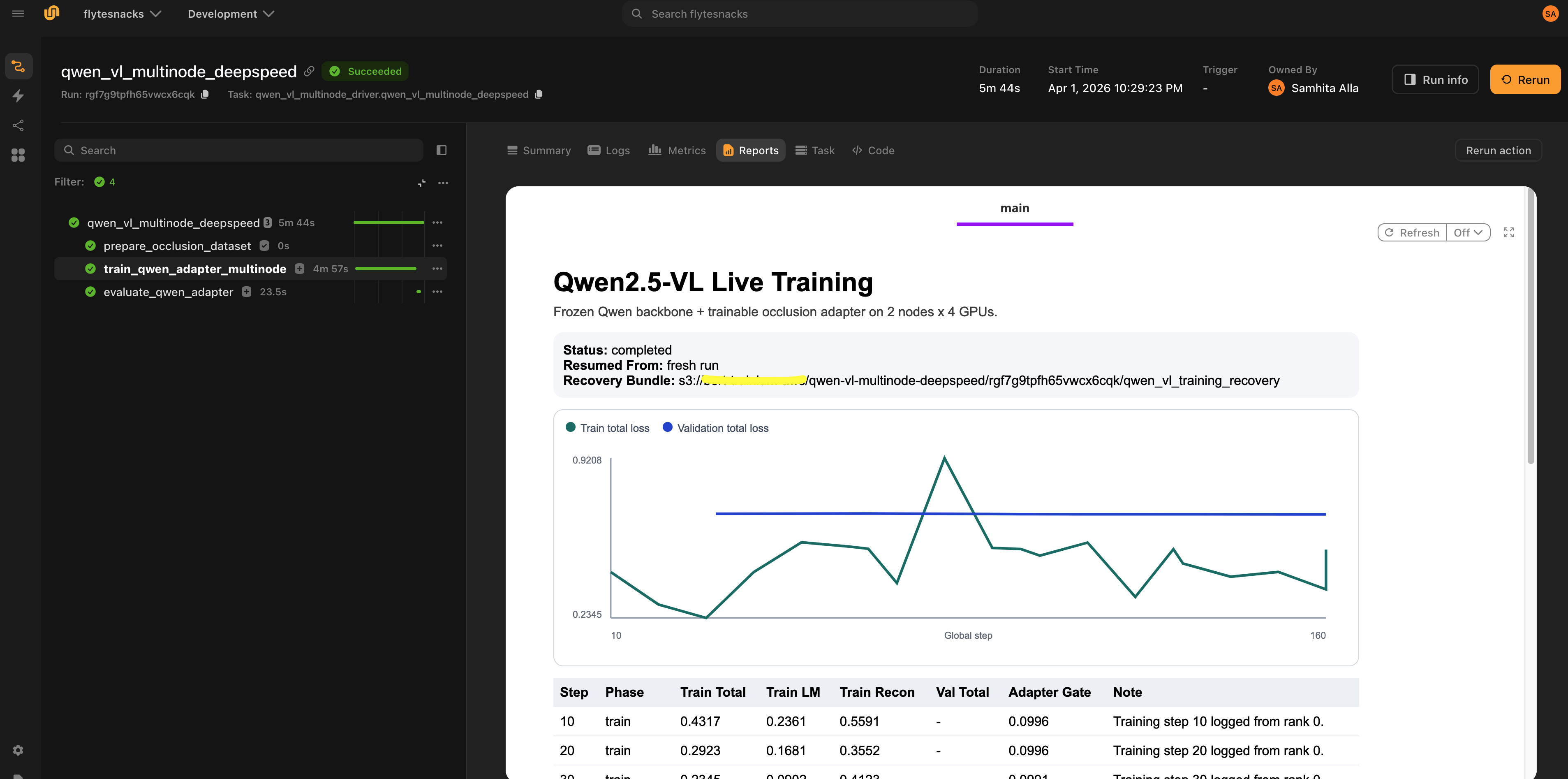
Task: Open the actions lightning bolt sidebar icon
Action: coord(18,95)
